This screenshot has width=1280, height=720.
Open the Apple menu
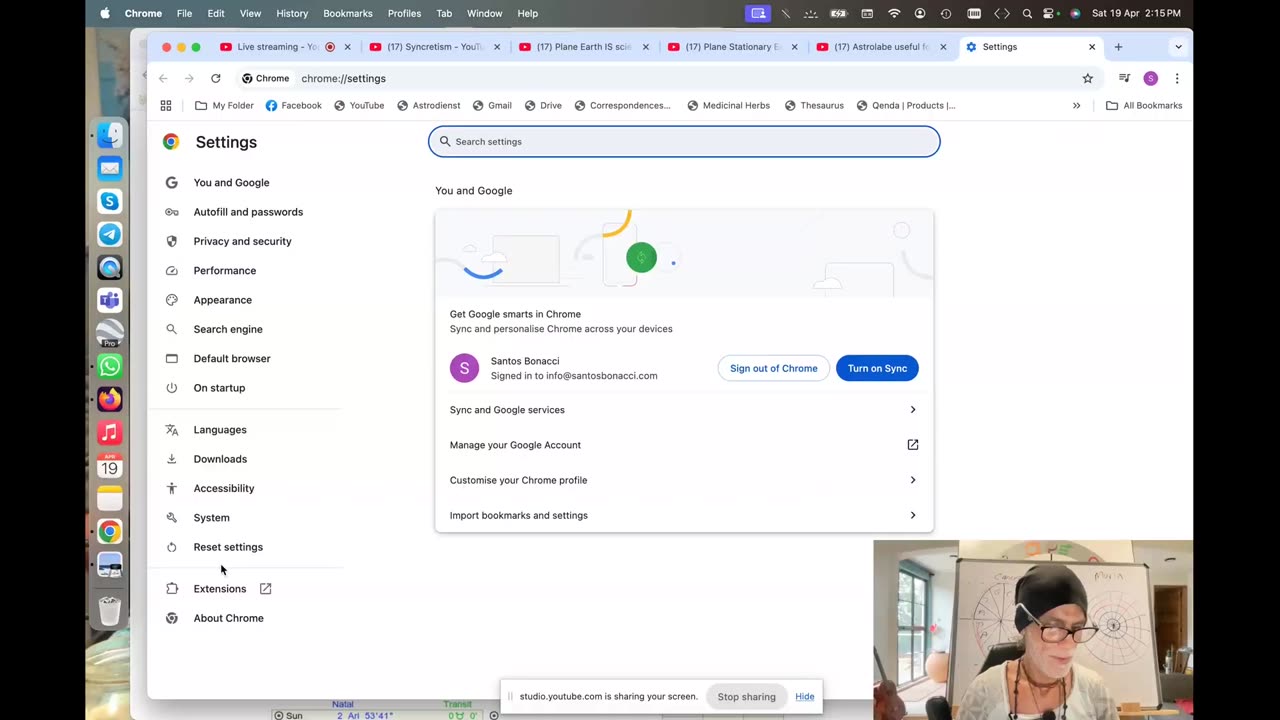click(x=105, y=13)
